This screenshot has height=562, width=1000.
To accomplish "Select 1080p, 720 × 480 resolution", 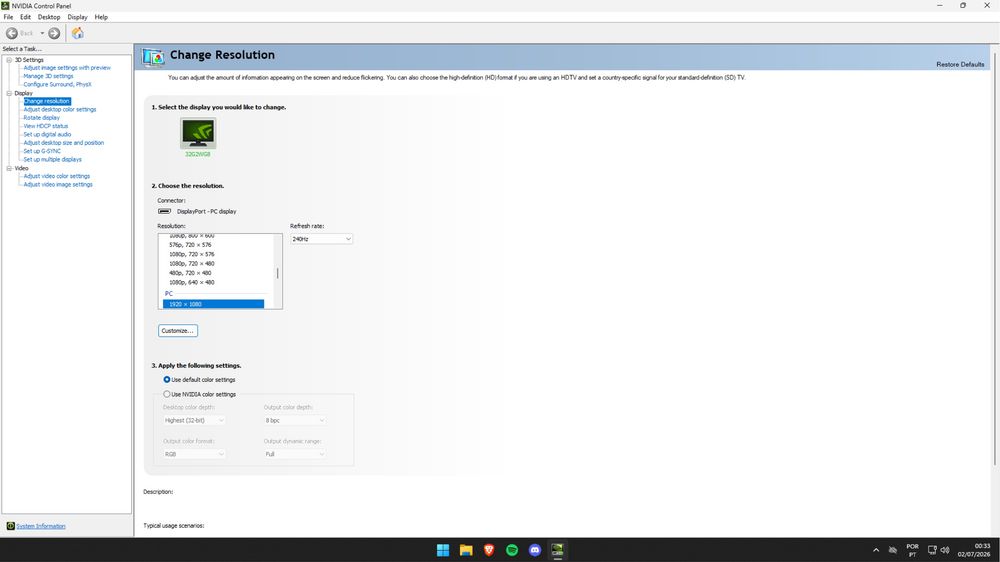I will coord(191,263).
